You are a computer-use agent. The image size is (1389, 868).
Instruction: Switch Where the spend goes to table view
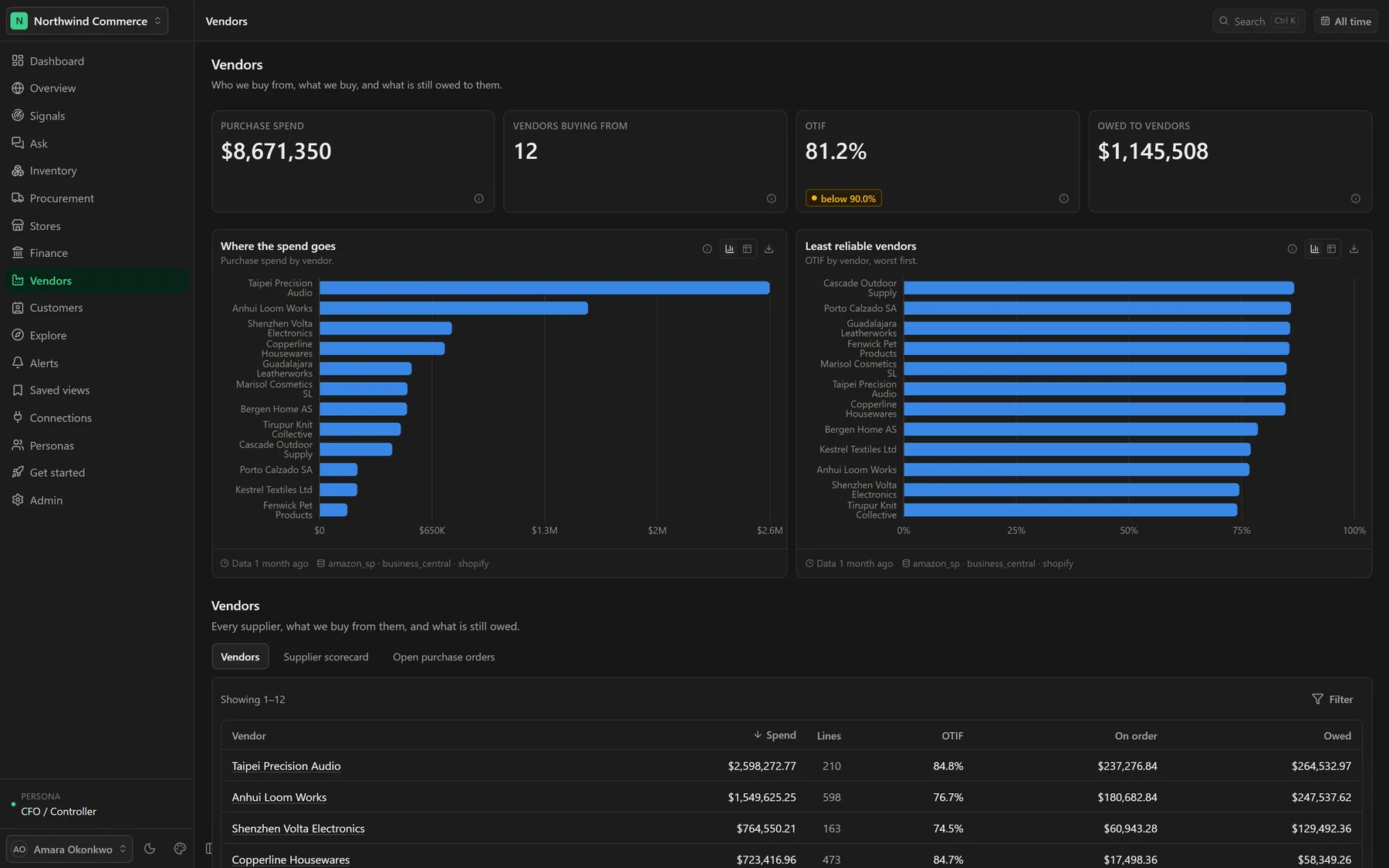747,249
